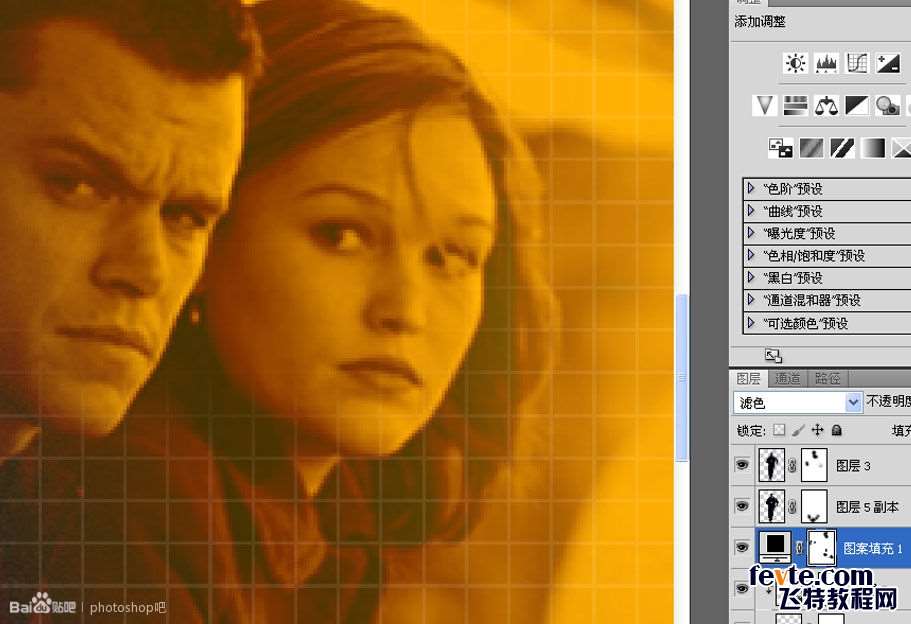Select the layer named 图层 5 副本

click(x=867, y=507)
